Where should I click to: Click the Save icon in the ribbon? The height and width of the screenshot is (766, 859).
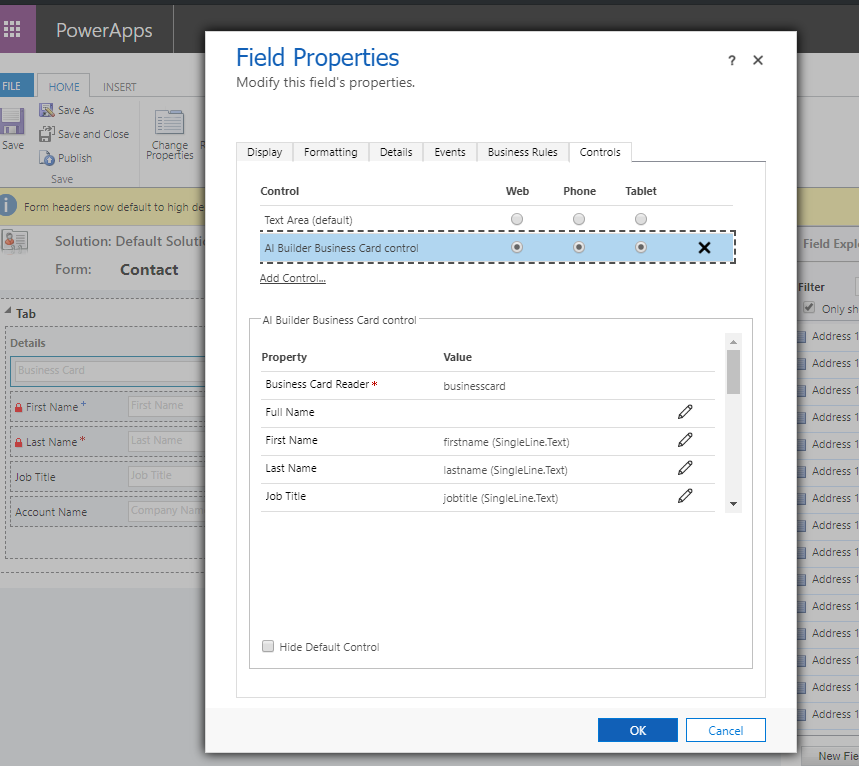tap(12, 125)
